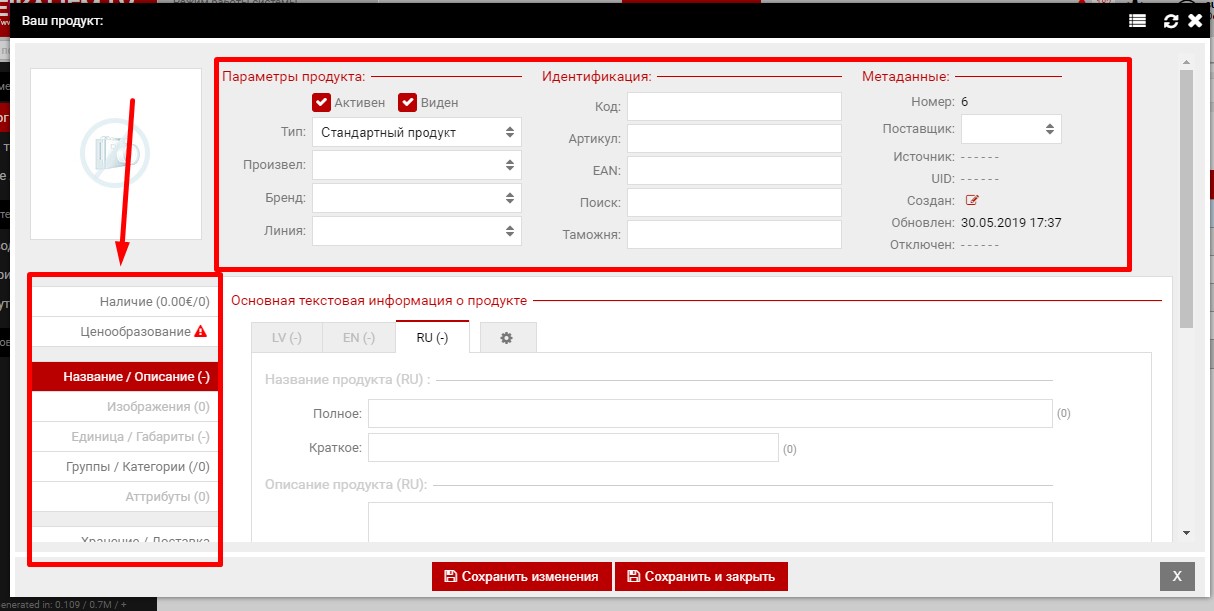Open the Тип dropdown
The width and height of the screenshot is (1214, 611).
tap(416, 132)
